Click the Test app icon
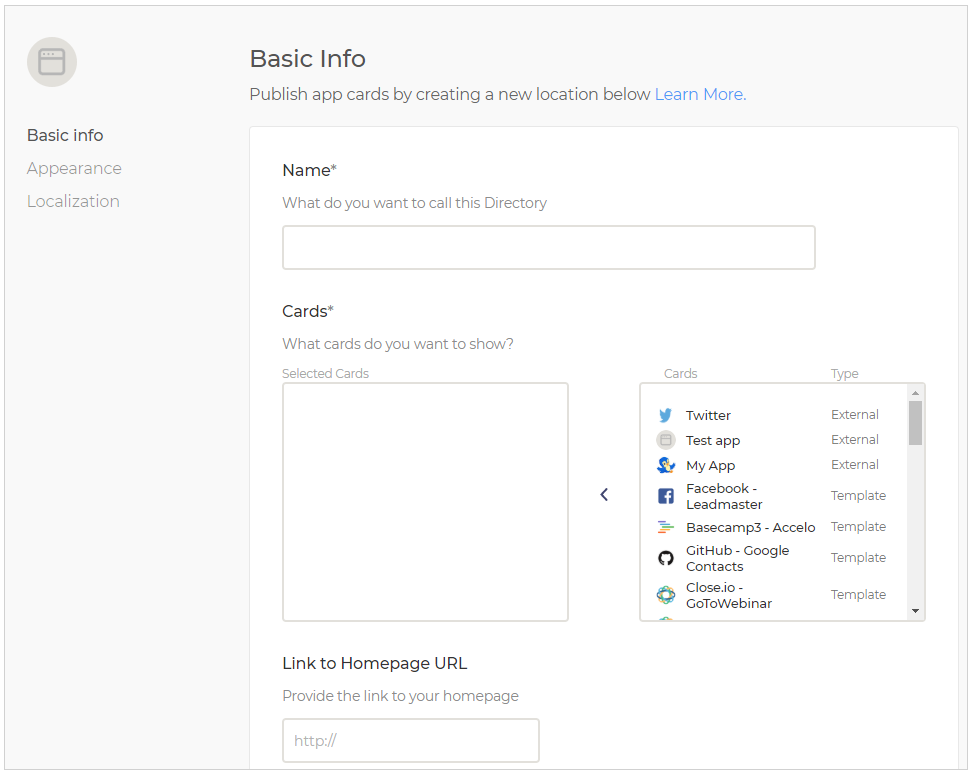 (666, 440)
